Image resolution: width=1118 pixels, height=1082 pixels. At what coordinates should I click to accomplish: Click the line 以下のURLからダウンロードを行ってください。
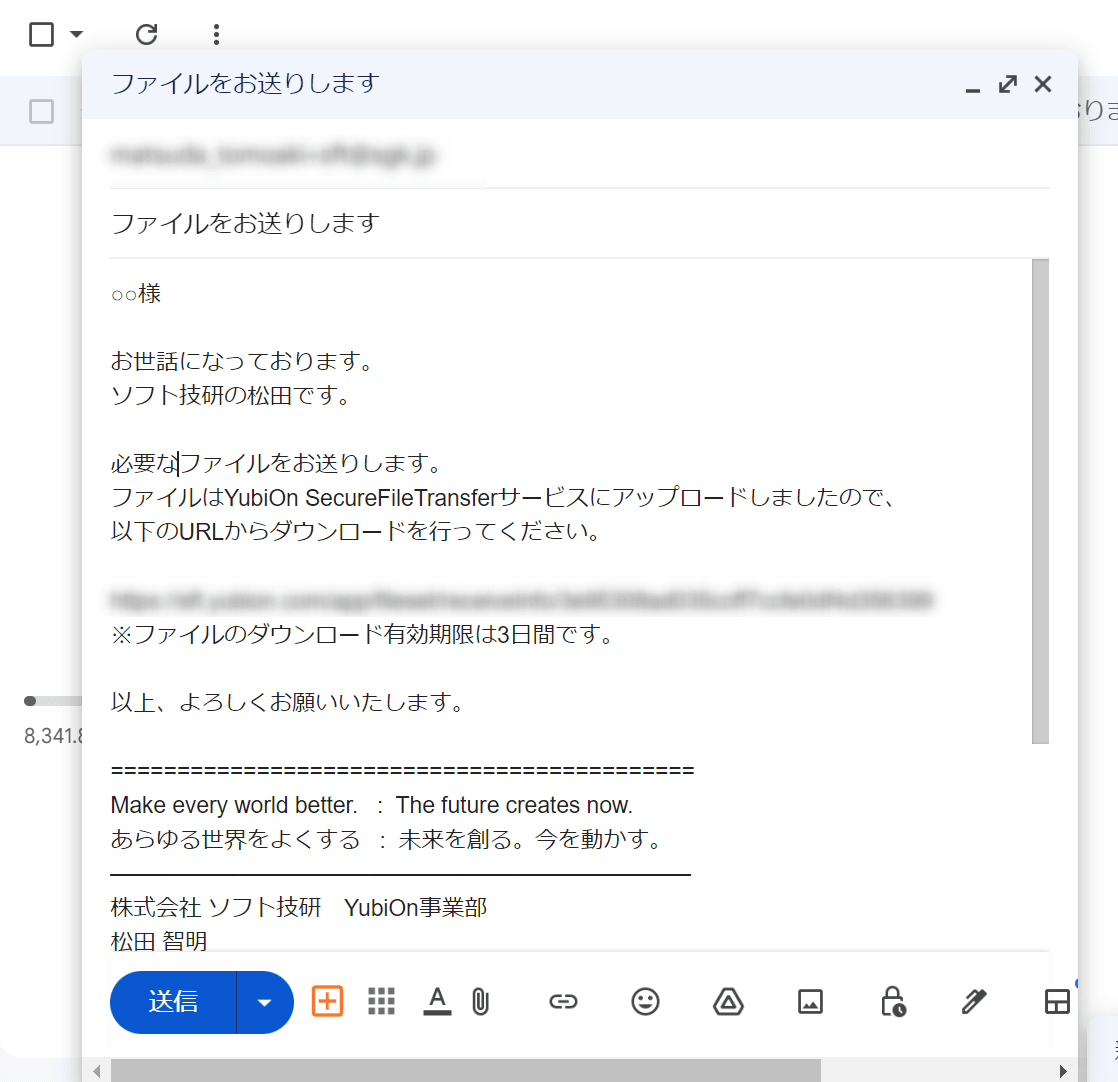point(355,532)
